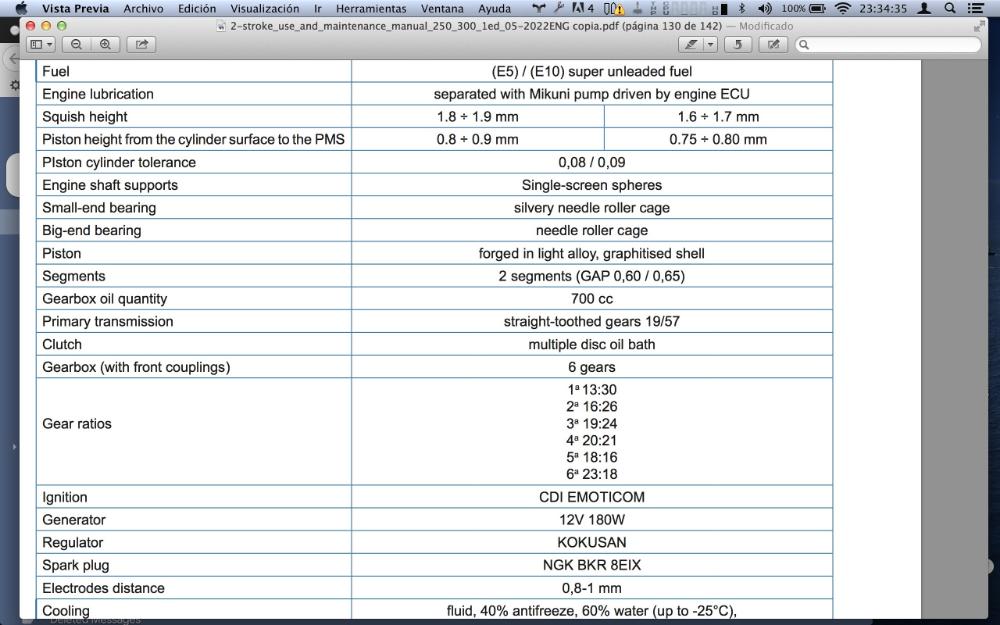Click the PDF document icon in title bar
This screenshot has width=1000, height=625.
click(x=221, y=26)
